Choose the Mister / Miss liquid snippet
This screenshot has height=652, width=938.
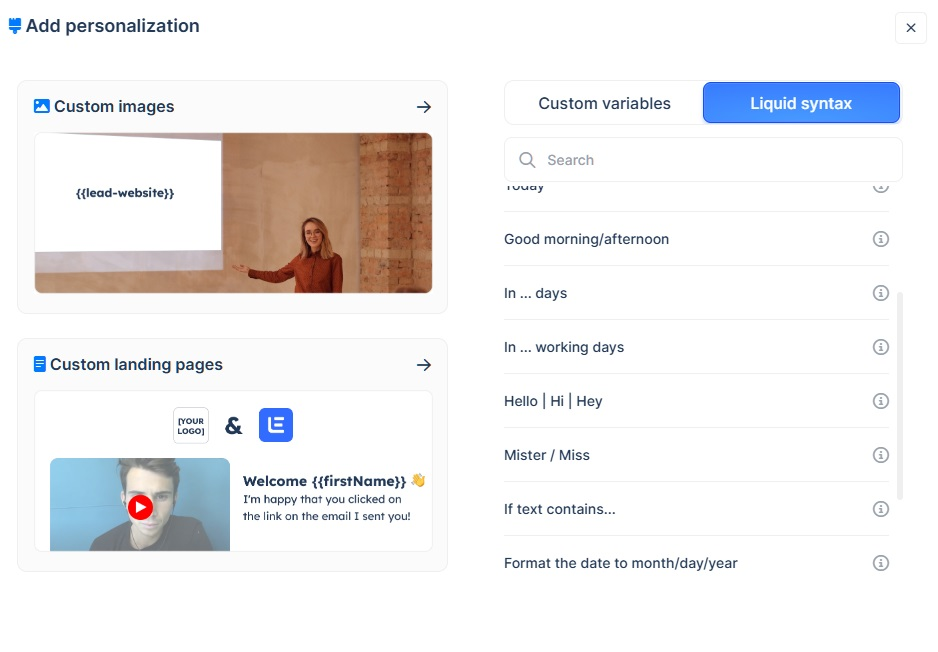tap(547, 455)
